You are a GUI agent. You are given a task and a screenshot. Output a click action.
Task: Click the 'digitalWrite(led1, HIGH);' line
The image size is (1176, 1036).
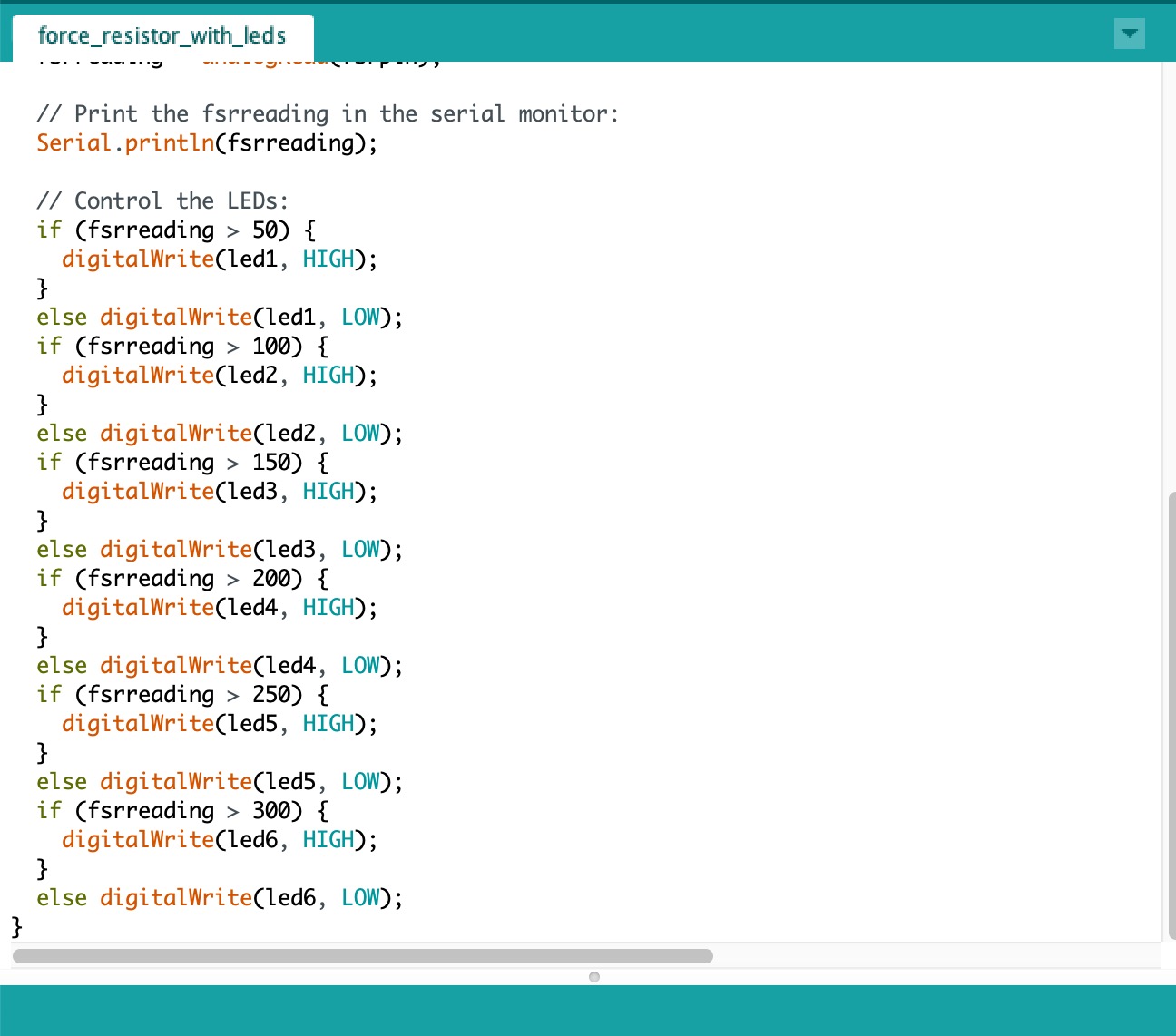click(220, 259)
